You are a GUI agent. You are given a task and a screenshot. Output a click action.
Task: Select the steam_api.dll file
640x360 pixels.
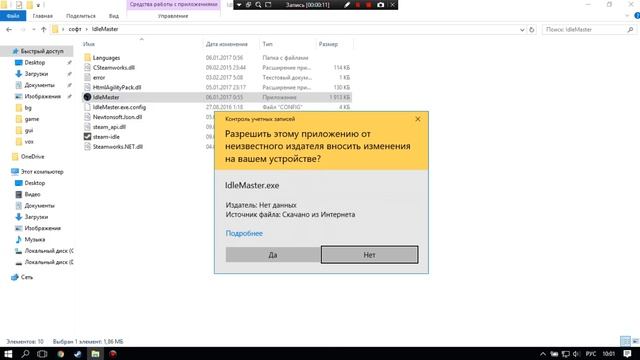pos(109,127)
